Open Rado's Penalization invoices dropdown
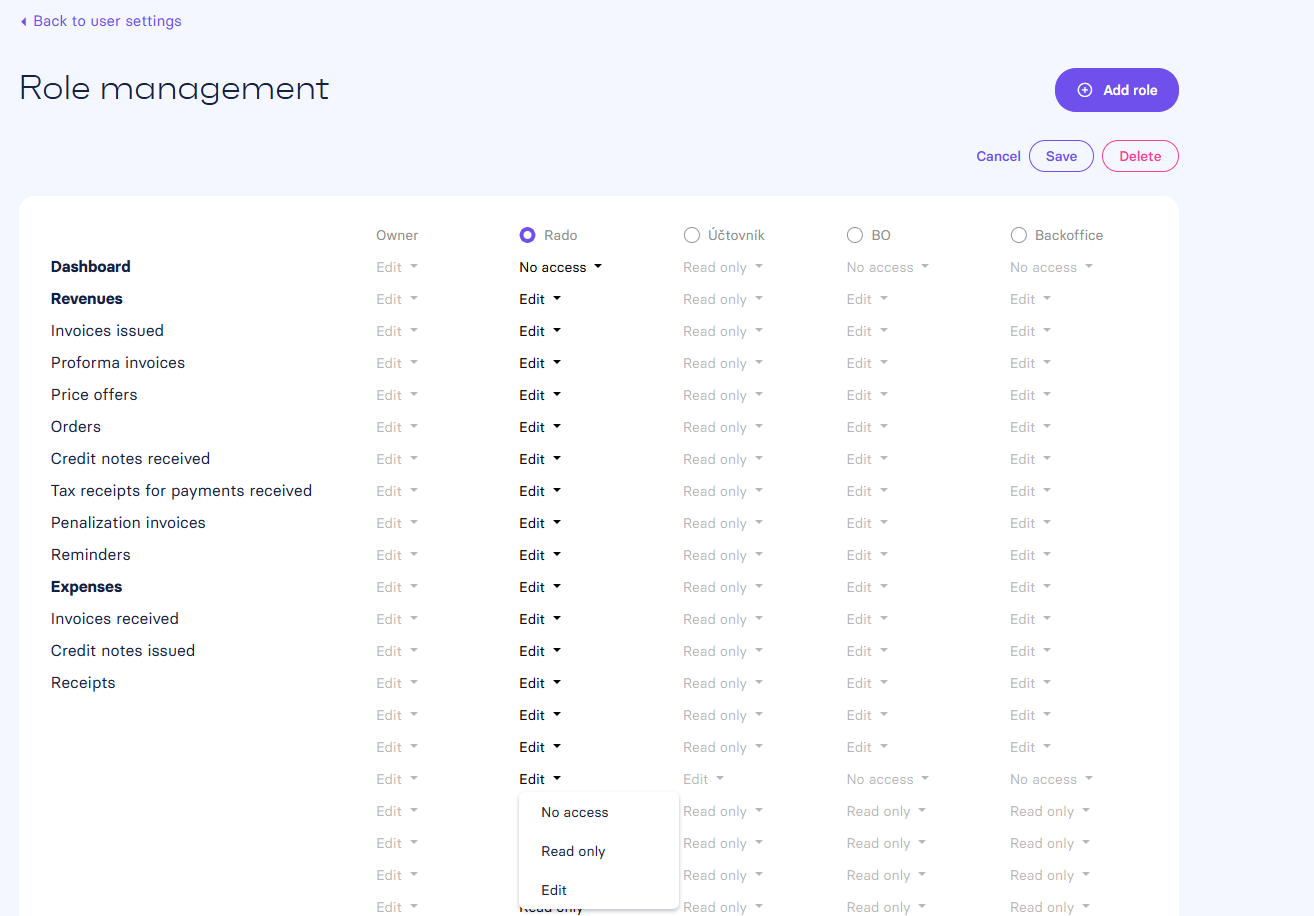Image resolution: width=1314 pixels, height=916 pixels. (x=540, y=523)
